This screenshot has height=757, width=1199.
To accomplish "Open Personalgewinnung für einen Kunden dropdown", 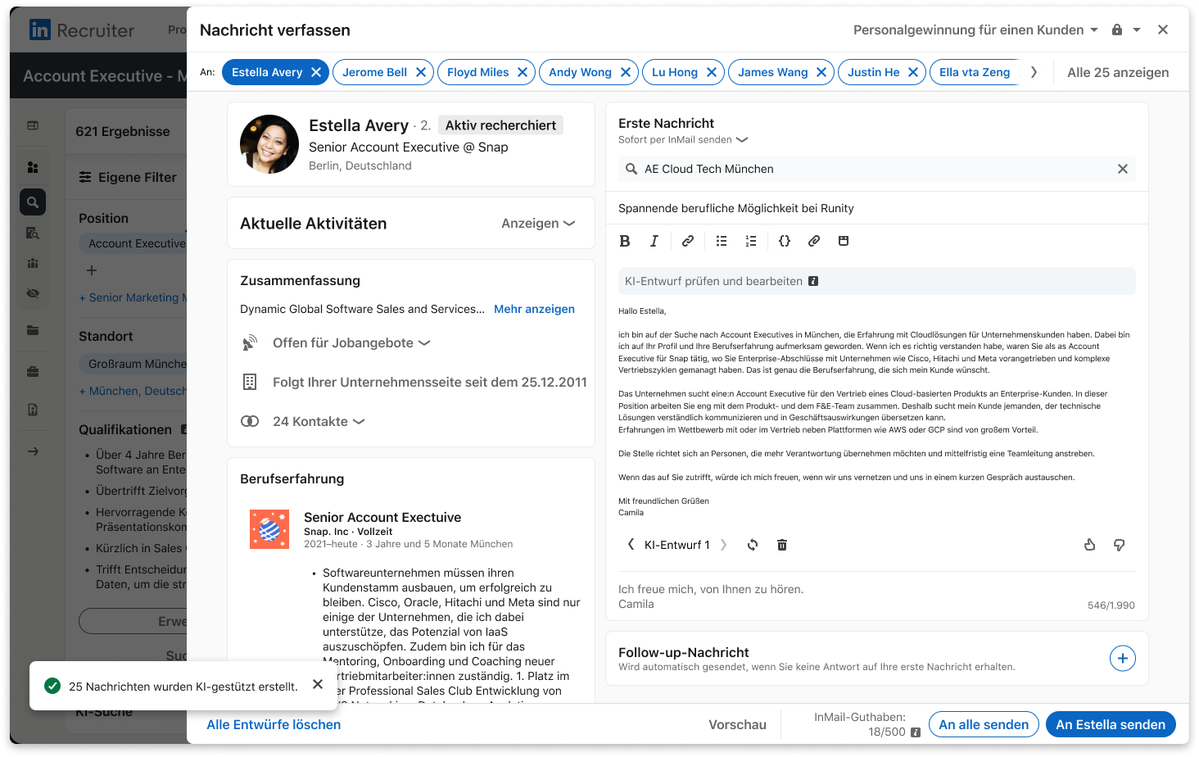I will tap(976, 30).
